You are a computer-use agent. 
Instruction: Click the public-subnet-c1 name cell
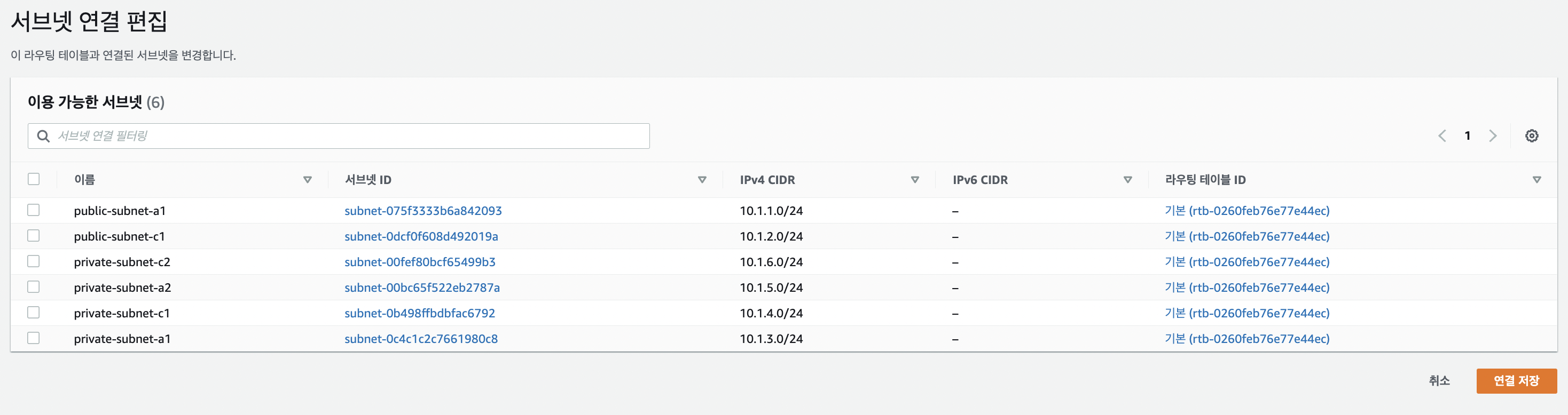pos(119,236)
